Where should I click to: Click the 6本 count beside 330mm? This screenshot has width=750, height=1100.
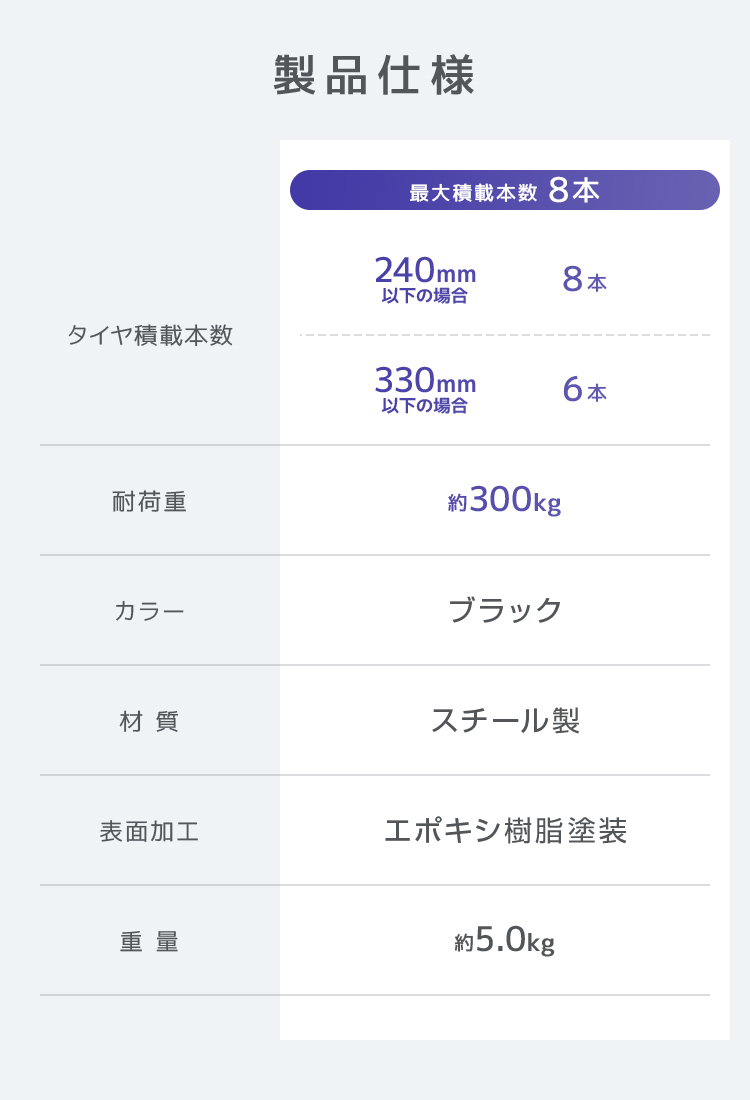click(584, 391)
